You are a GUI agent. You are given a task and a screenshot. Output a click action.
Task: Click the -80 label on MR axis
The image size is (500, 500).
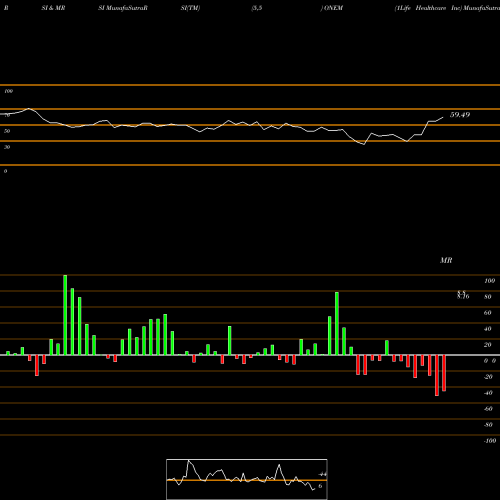pos(488,425)
